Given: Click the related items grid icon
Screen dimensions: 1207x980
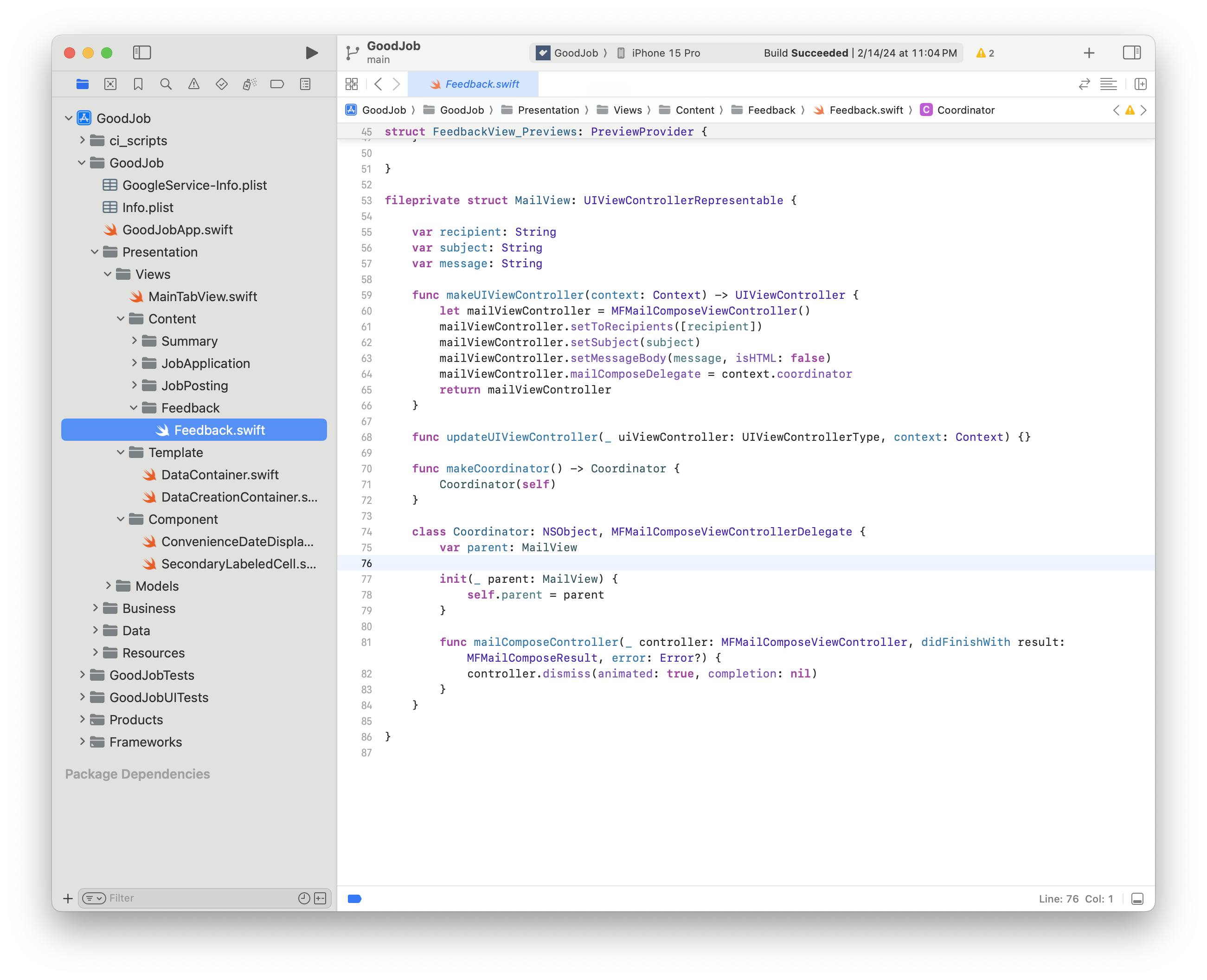Looking at the screenshot, I should coord(352,84).
